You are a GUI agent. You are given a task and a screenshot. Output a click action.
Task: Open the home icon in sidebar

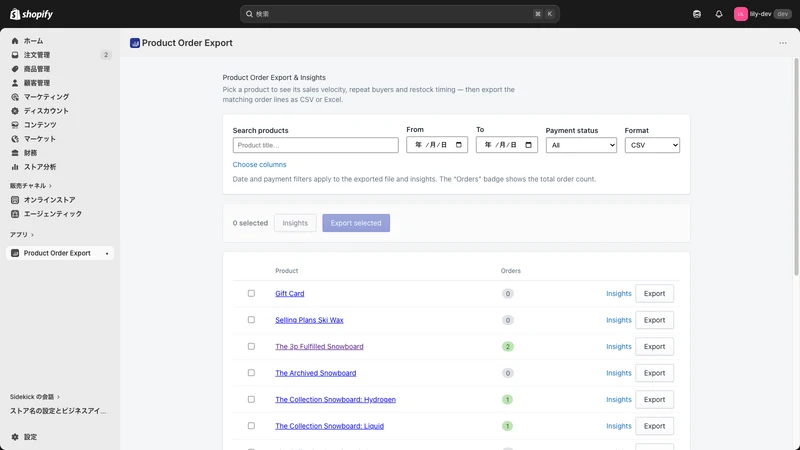(15, 41)
